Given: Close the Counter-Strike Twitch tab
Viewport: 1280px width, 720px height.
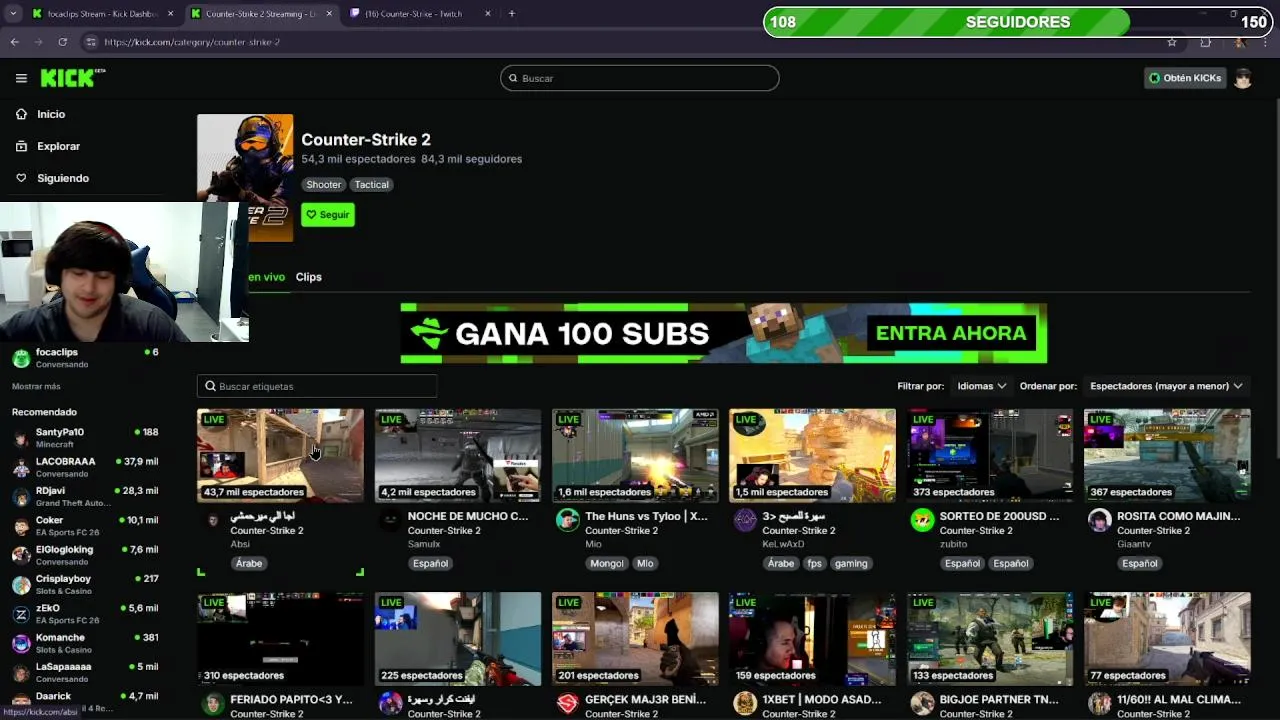Looking at the screenshot, I should [x=488, y=14].
